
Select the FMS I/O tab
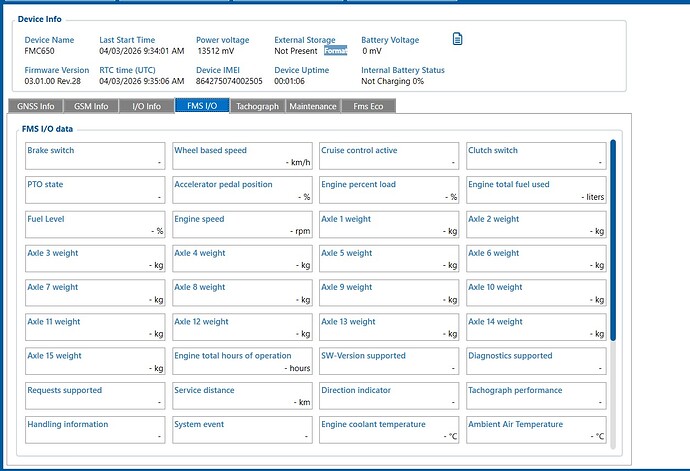click(201, 106)
